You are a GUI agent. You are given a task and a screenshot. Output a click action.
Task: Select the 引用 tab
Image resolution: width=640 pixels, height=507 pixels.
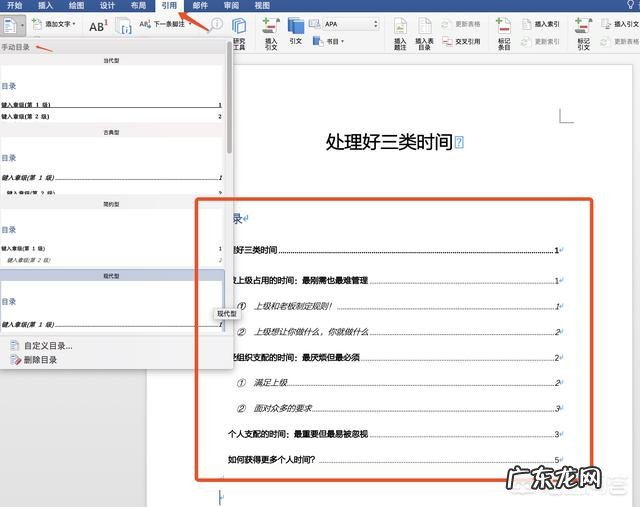(169, 5)
